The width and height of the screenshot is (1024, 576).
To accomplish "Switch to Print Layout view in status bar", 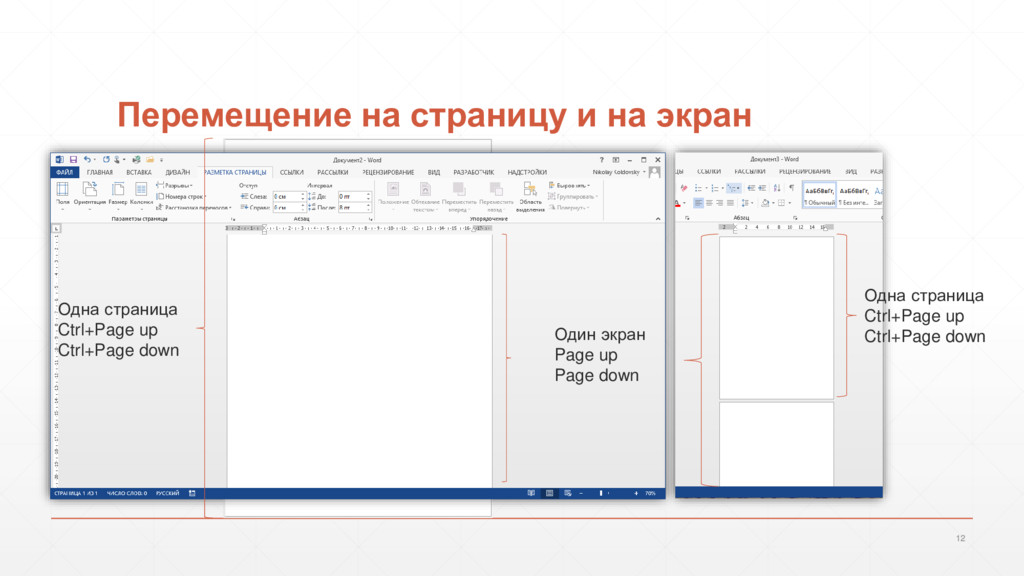I will 549,493.
